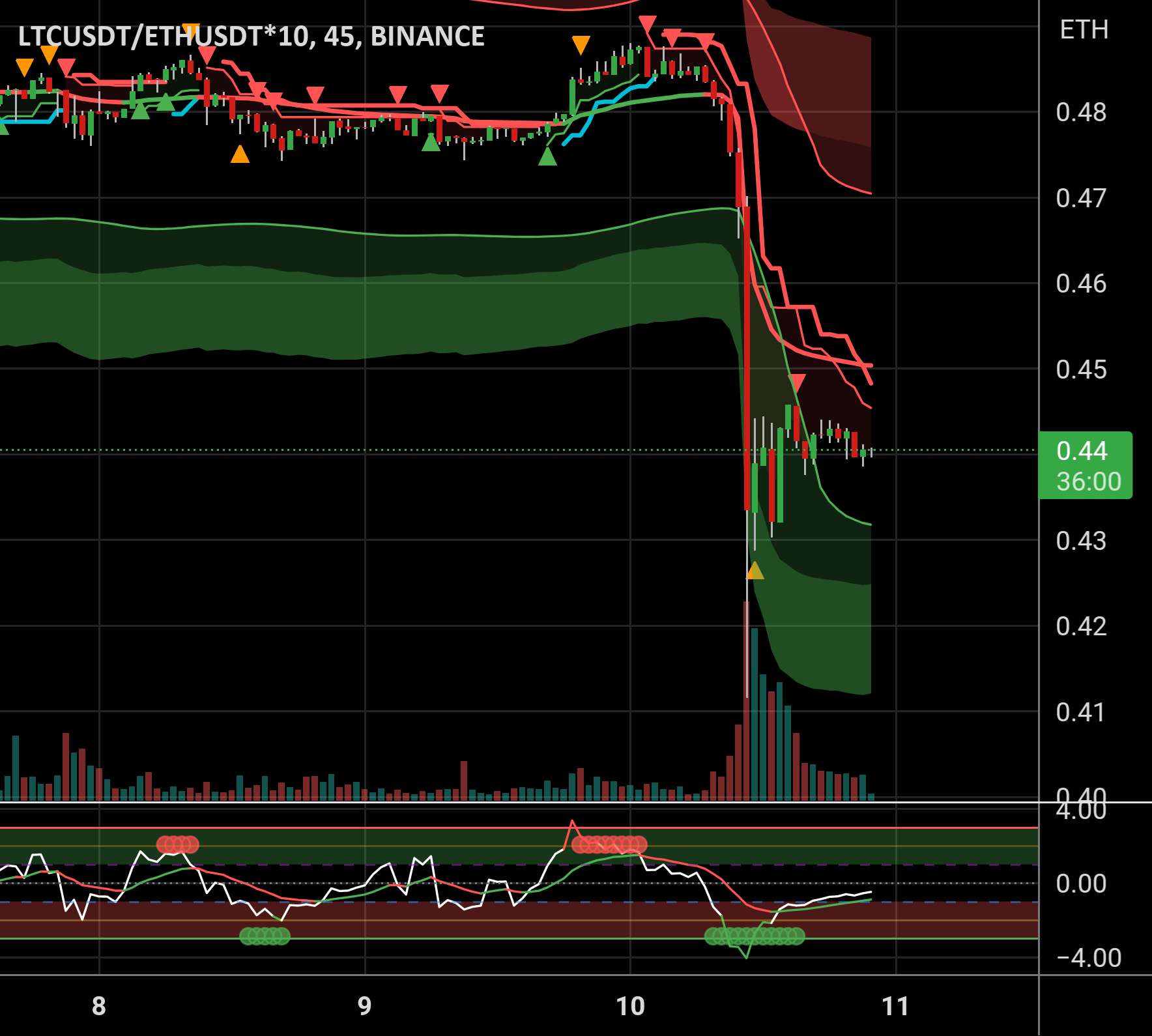
Task: Select the red down-triangle signal near 0.45
Action: click(x=797, y=382)
